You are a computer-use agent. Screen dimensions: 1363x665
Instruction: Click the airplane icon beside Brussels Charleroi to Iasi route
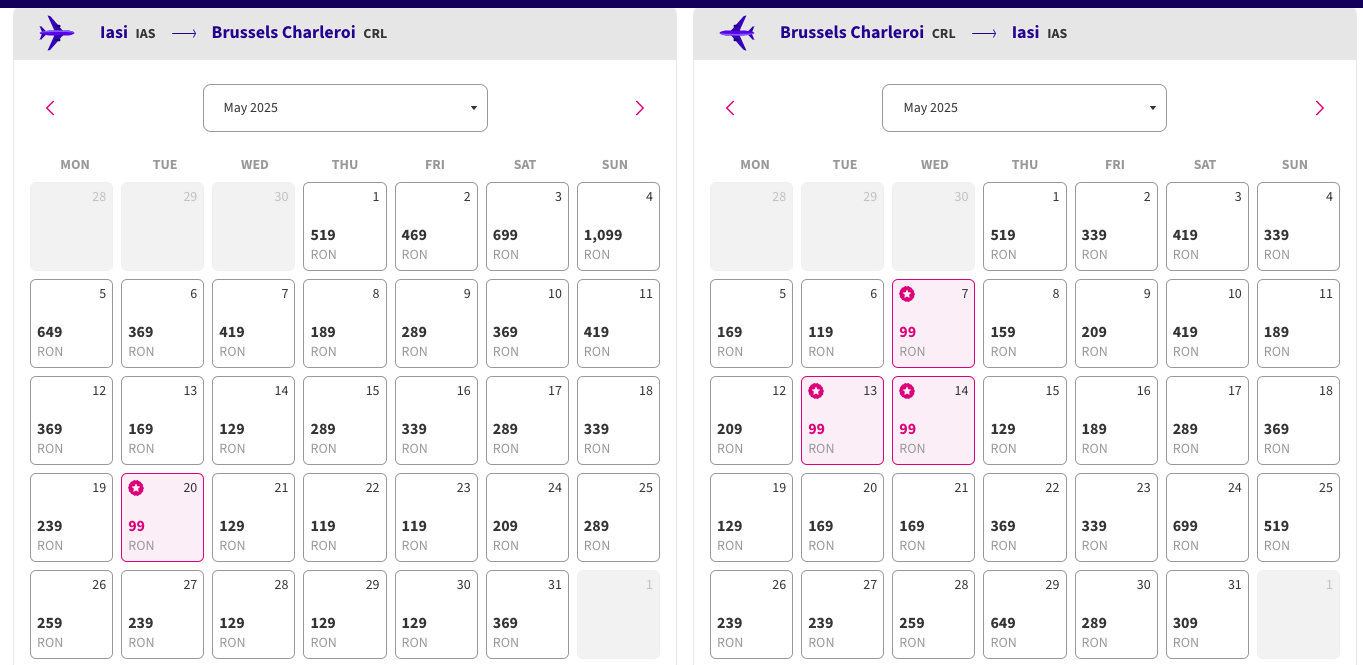tap(737, 33)
